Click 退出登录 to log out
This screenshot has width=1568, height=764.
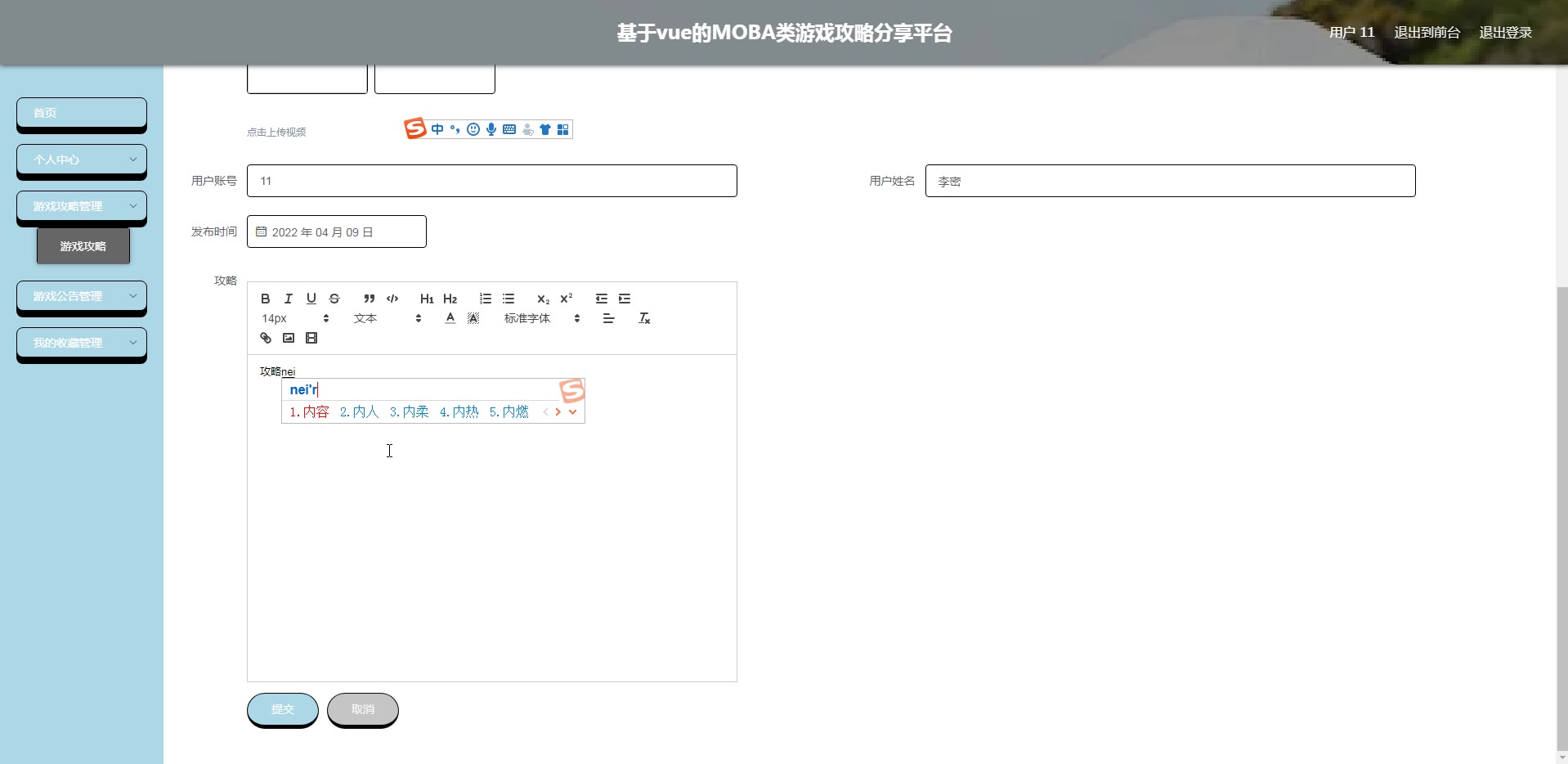pos(1505,33)
